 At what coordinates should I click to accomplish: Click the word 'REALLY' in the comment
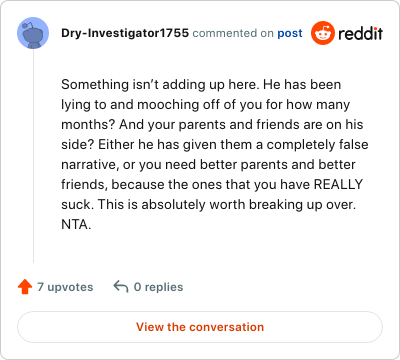pyautogui.click(x=338, y=184)
